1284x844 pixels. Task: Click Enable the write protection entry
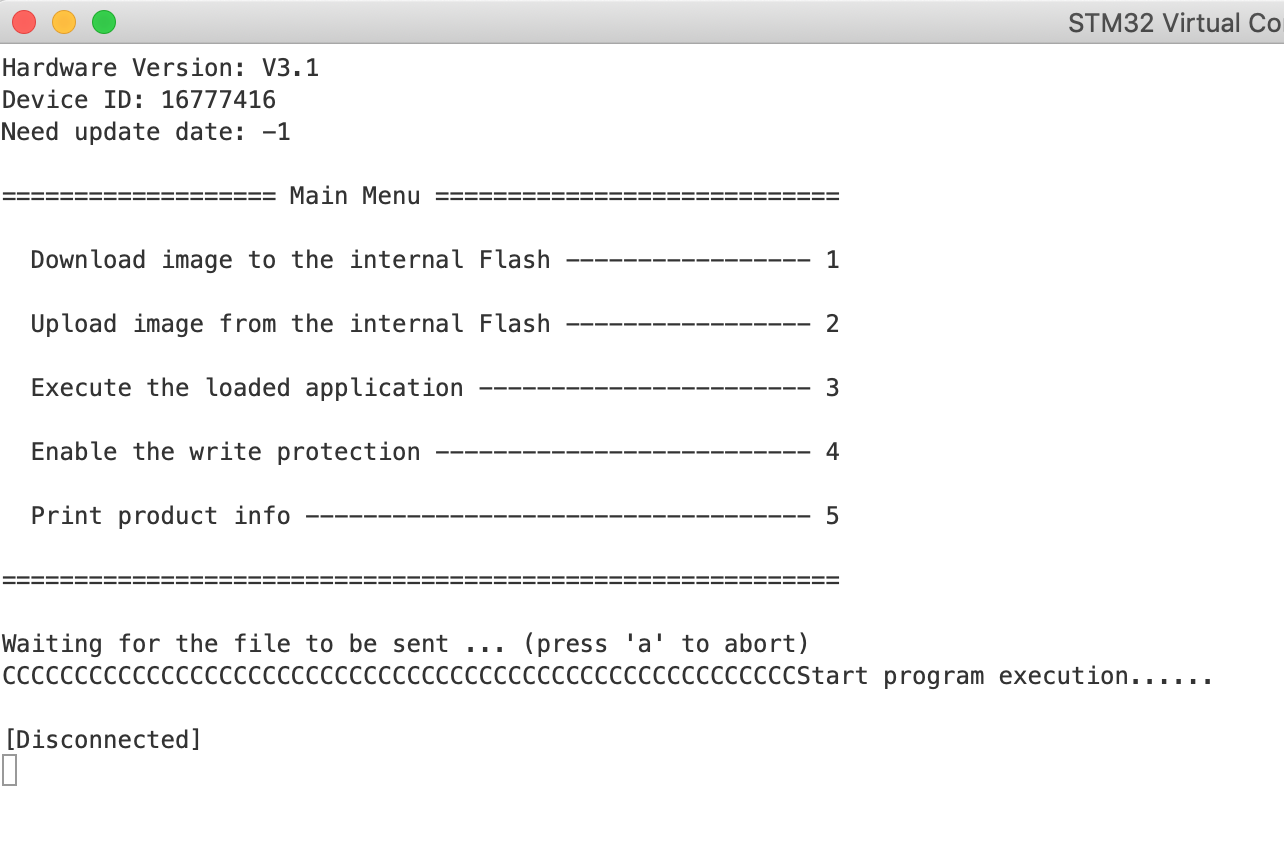point(225,452)
